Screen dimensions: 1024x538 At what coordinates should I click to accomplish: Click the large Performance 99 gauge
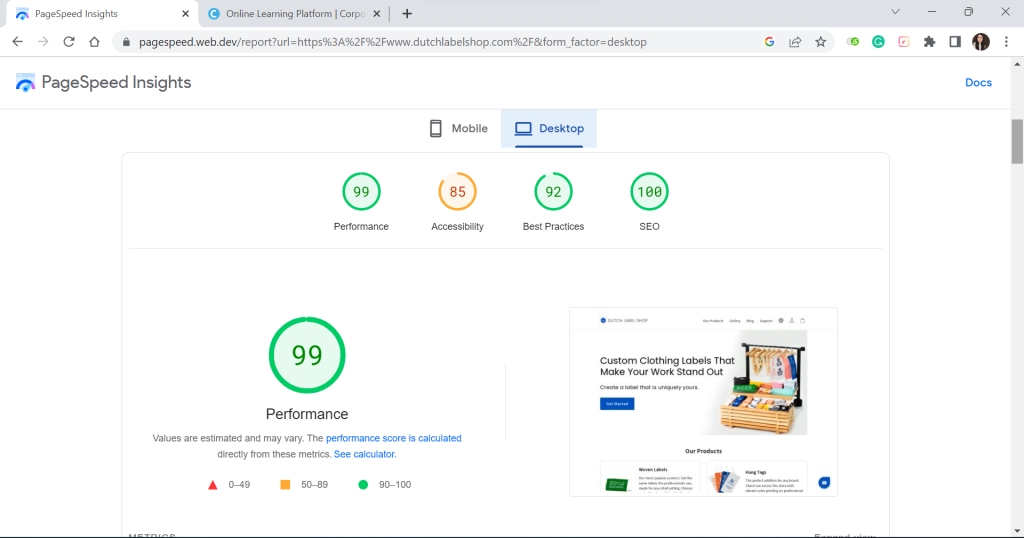coord(307,355)
